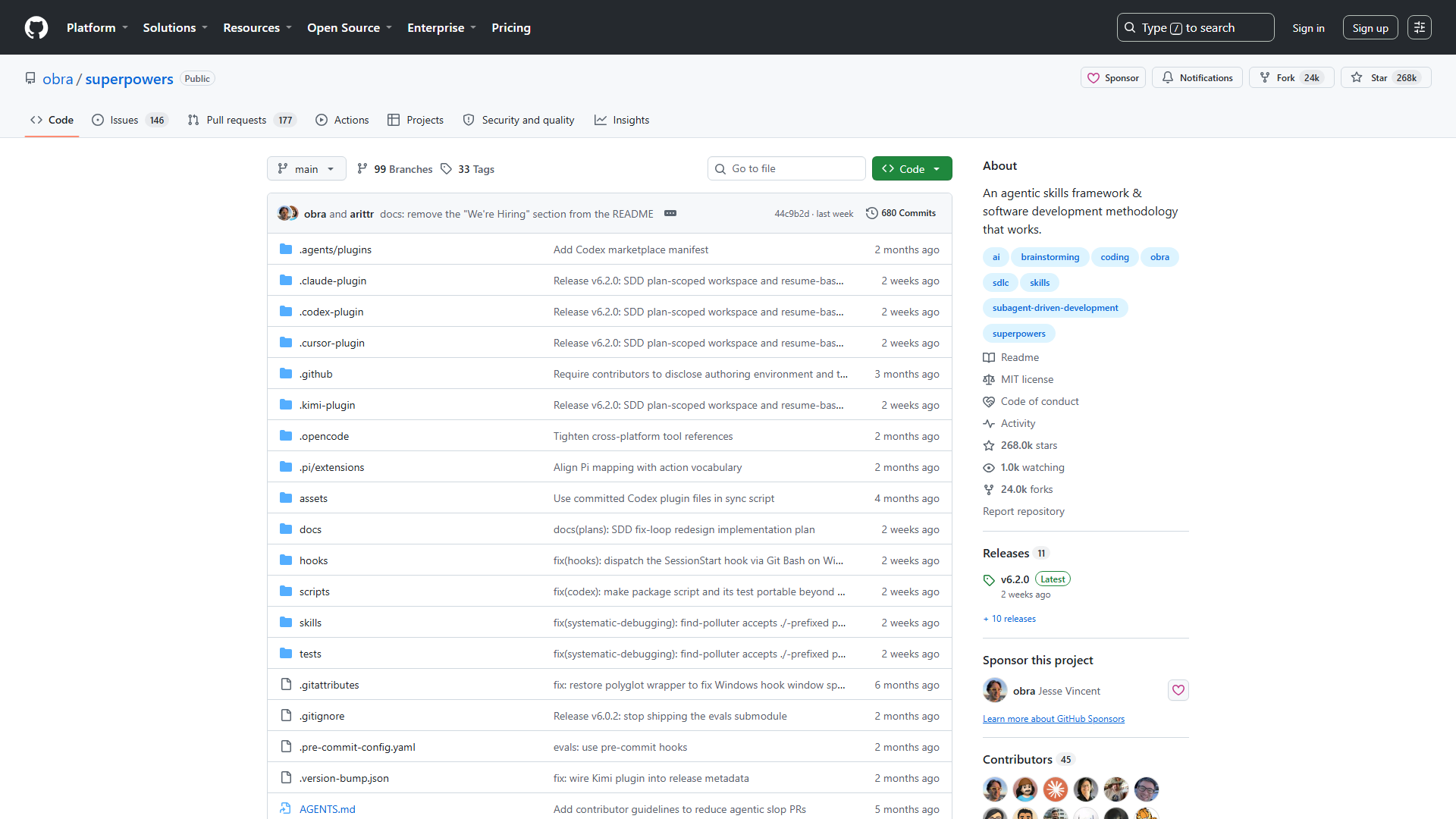Screen dimensions: 1456x819
Task: Open the Security and quality tab
Action: pyautogui.click(x=519, y=120)
